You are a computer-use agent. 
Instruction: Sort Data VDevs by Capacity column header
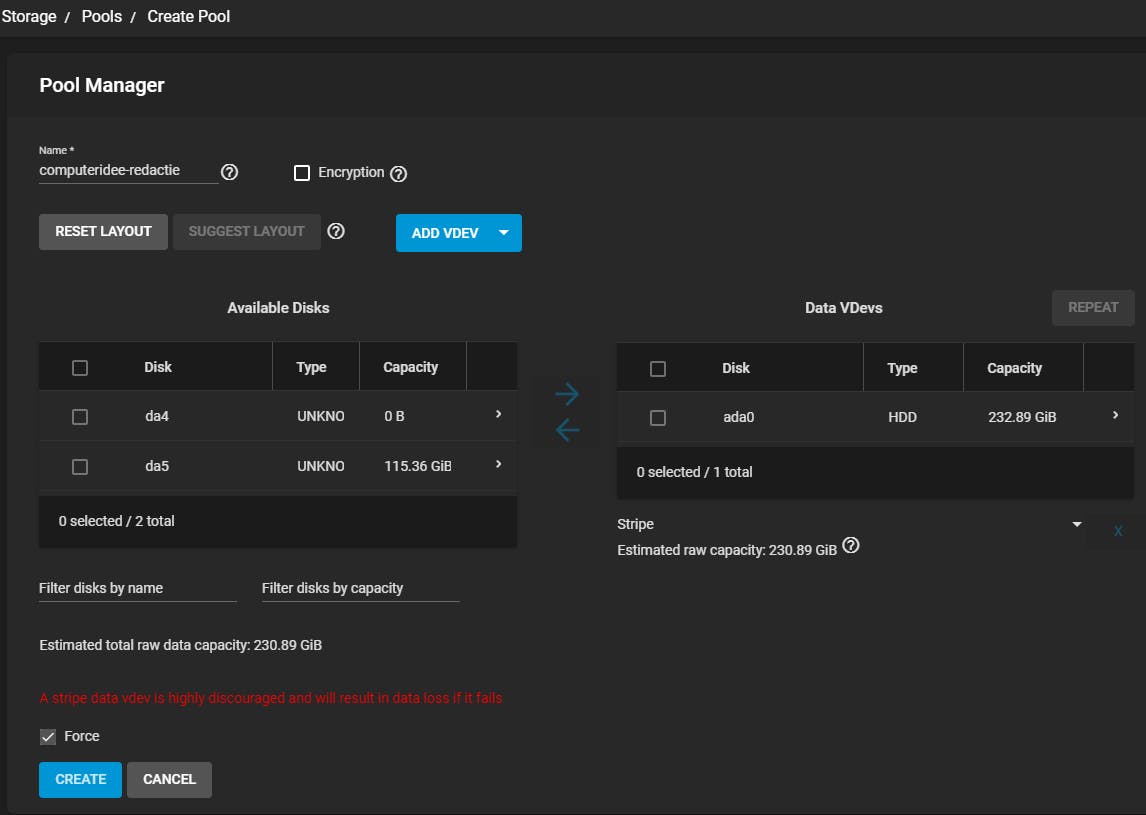tap(1014, 368)
